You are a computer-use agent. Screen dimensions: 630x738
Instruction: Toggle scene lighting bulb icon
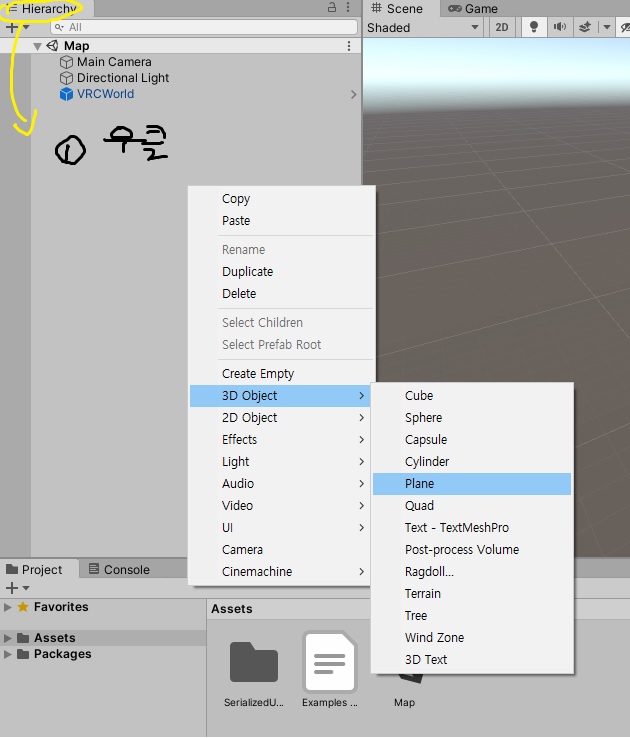click(534, 27)
